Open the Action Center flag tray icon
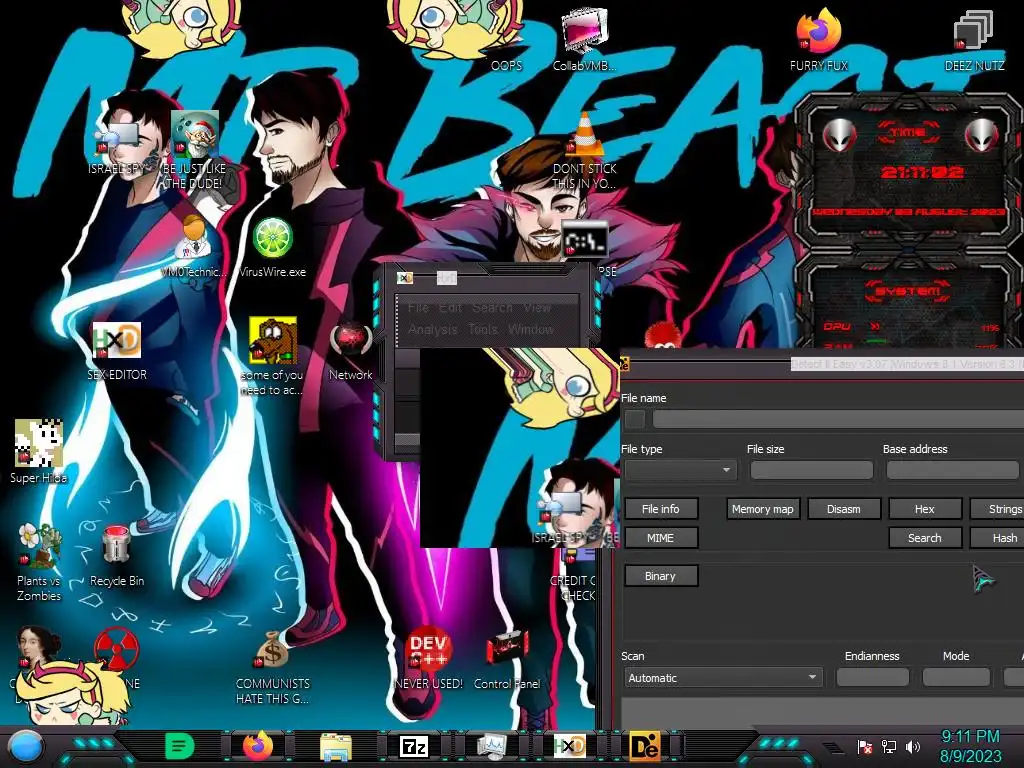The width and height of the screenshot is (1024, 768). pos(865,746)
